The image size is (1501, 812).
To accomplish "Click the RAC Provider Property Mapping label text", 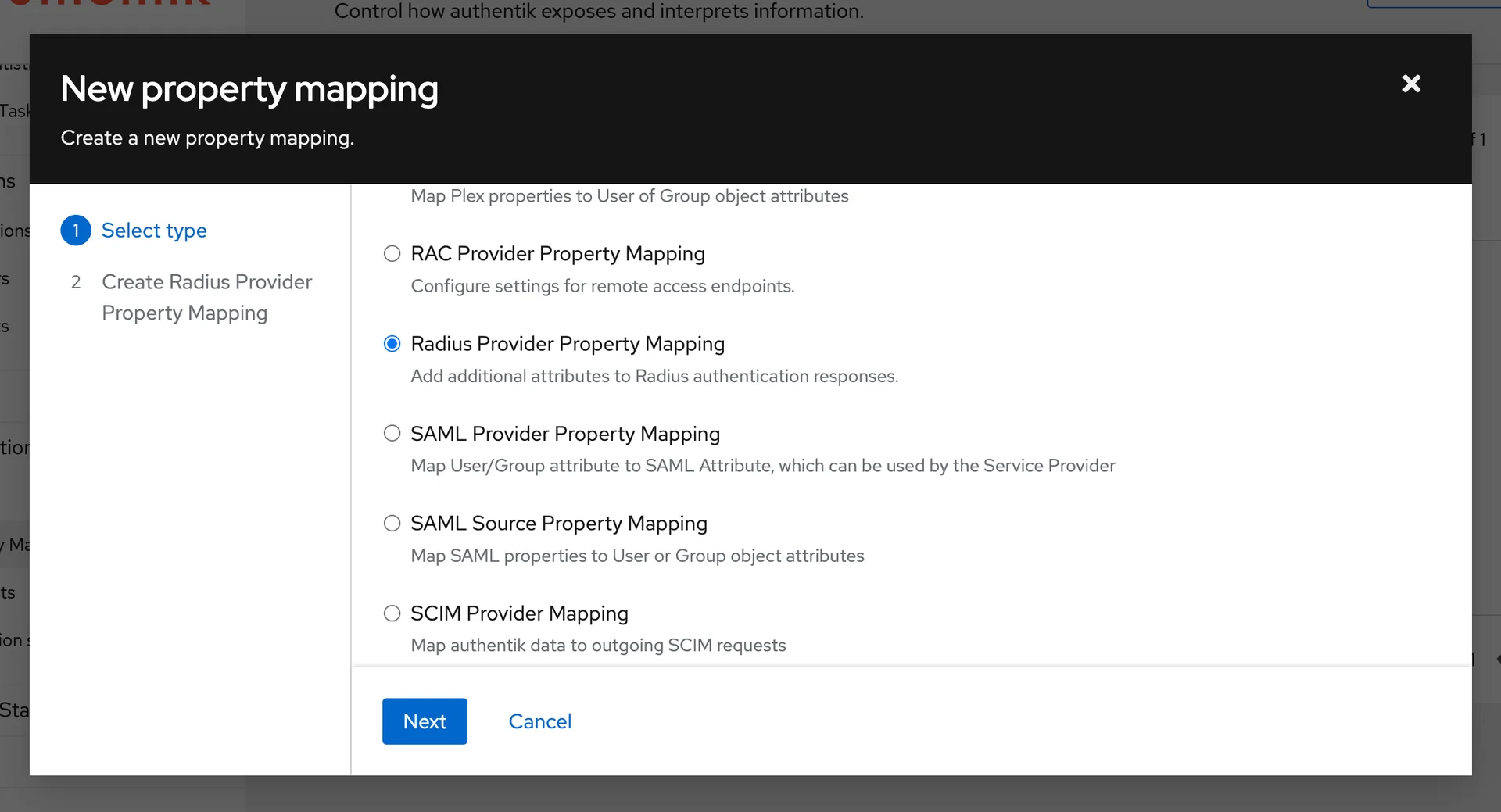I will [557, 254].
